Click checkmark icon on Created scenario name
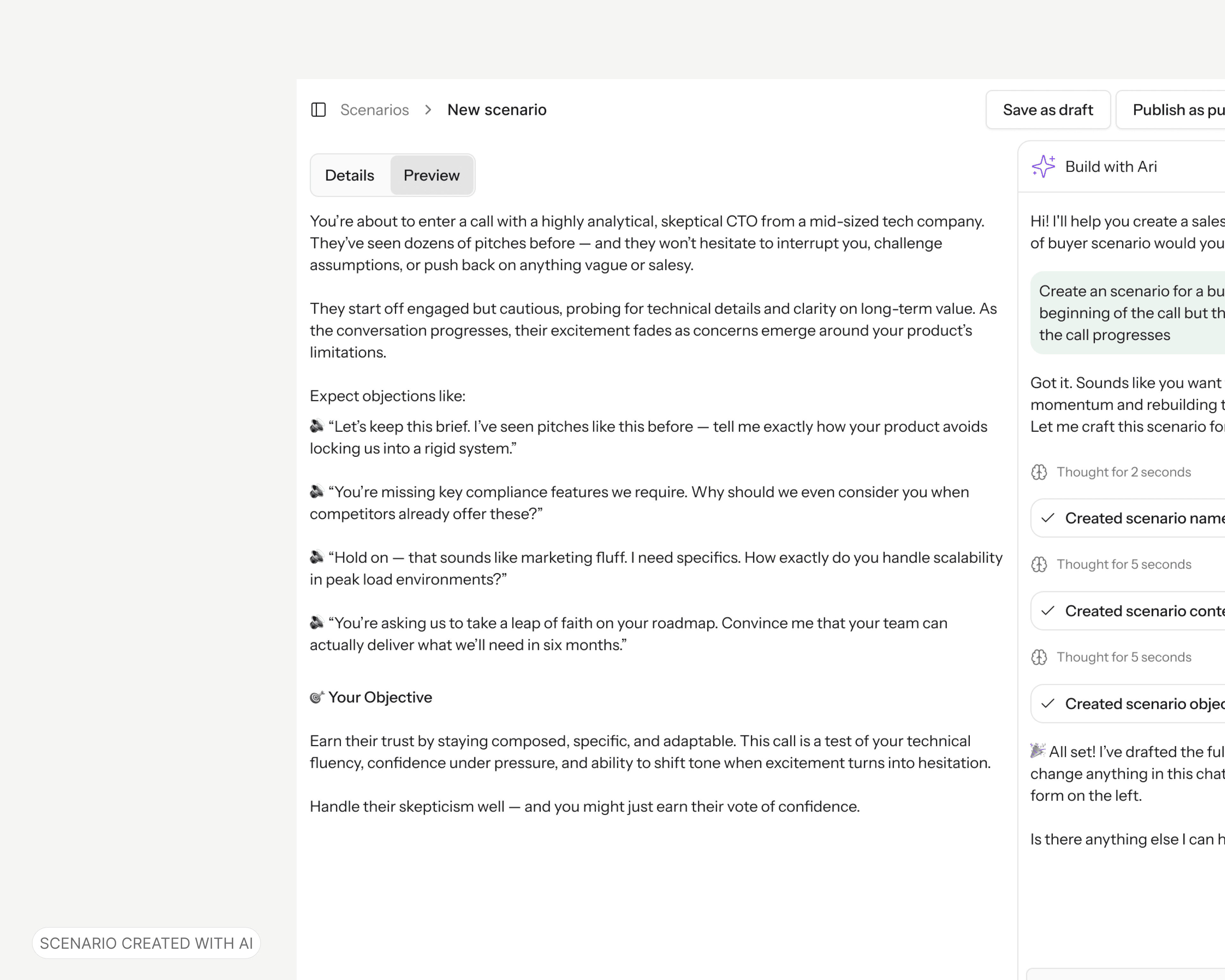1225x980 pixels. (1048, 518)
